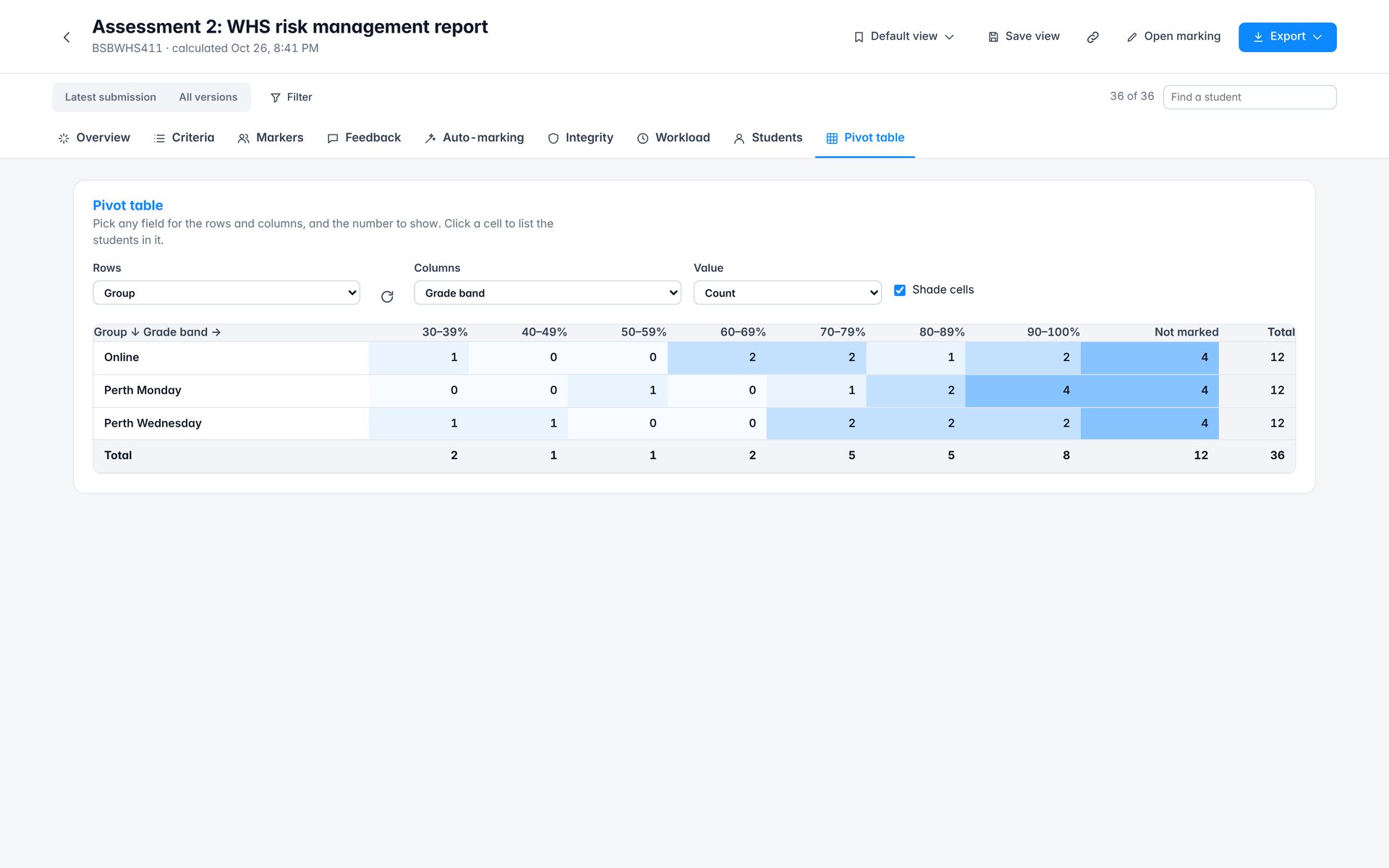Viewport: 1389px width, 868px height.
Task: Click the Filter funnel icon
Action: click(276, 98)
